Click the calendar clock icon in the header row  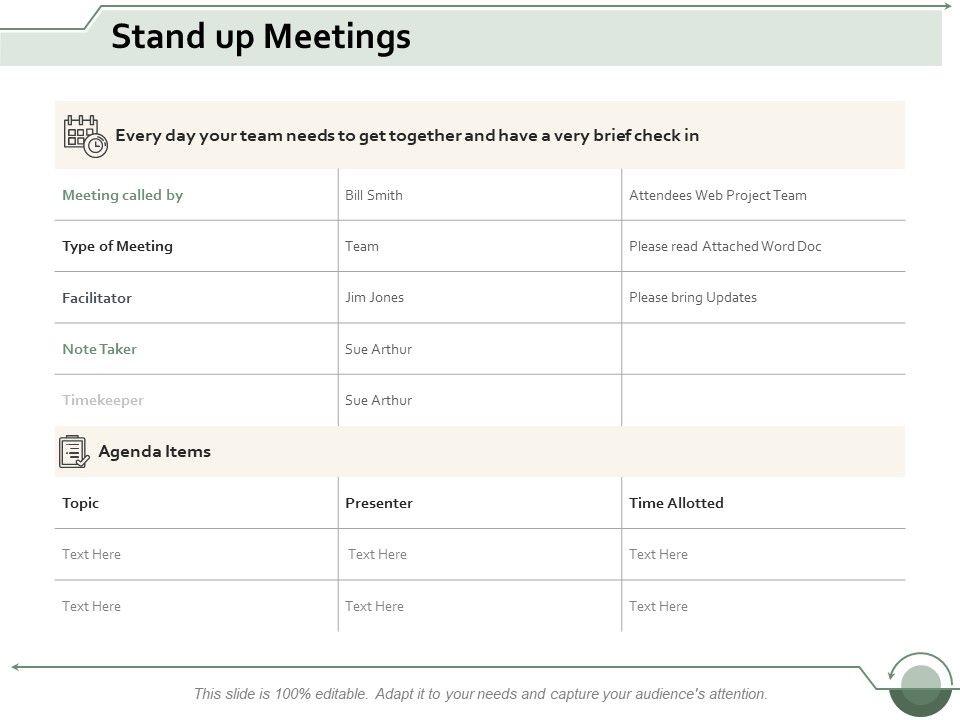84,136
